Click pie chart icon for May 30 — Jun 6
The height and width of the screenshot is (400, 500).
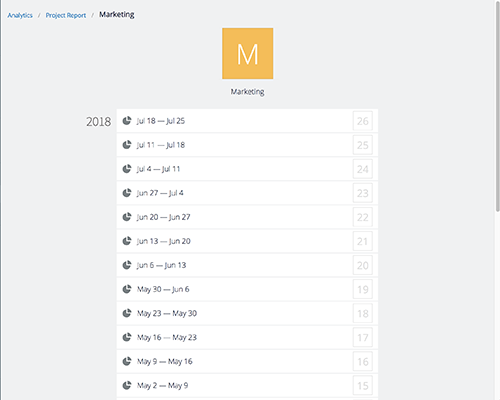pos(127,289)
